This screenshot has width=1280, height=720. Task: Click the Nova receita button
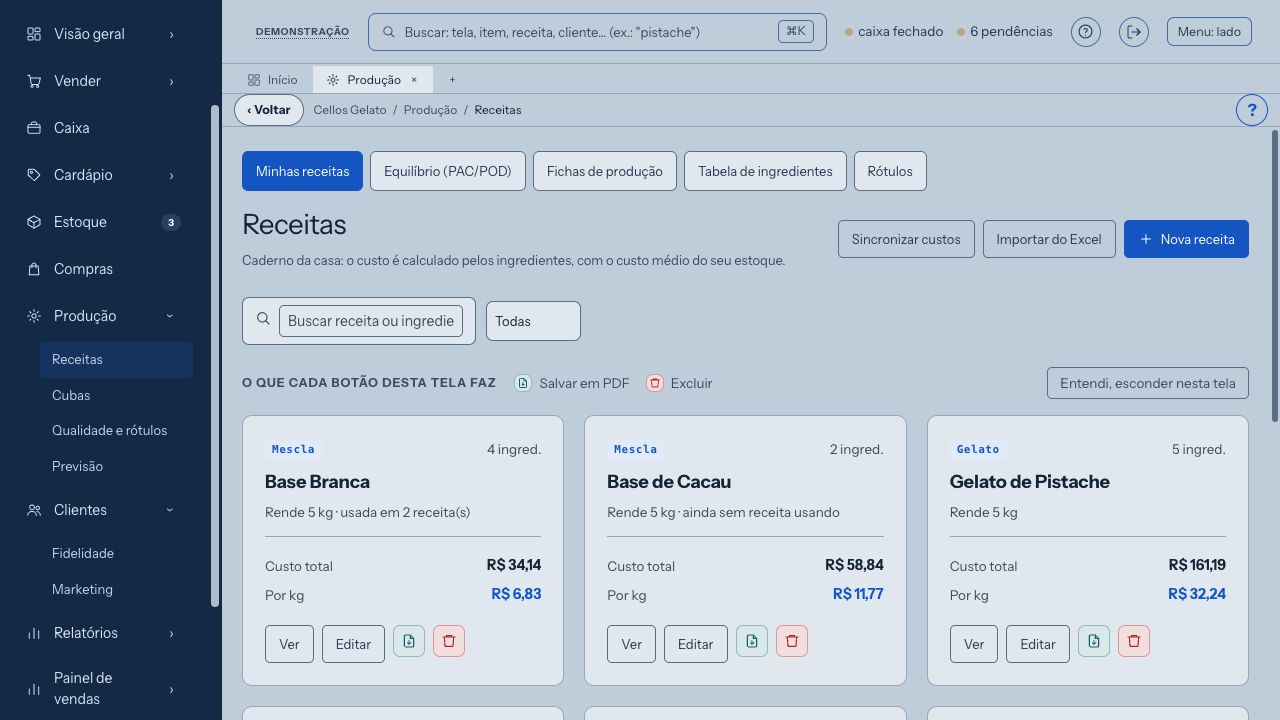pyautogui.click(x=1186, y=239)
